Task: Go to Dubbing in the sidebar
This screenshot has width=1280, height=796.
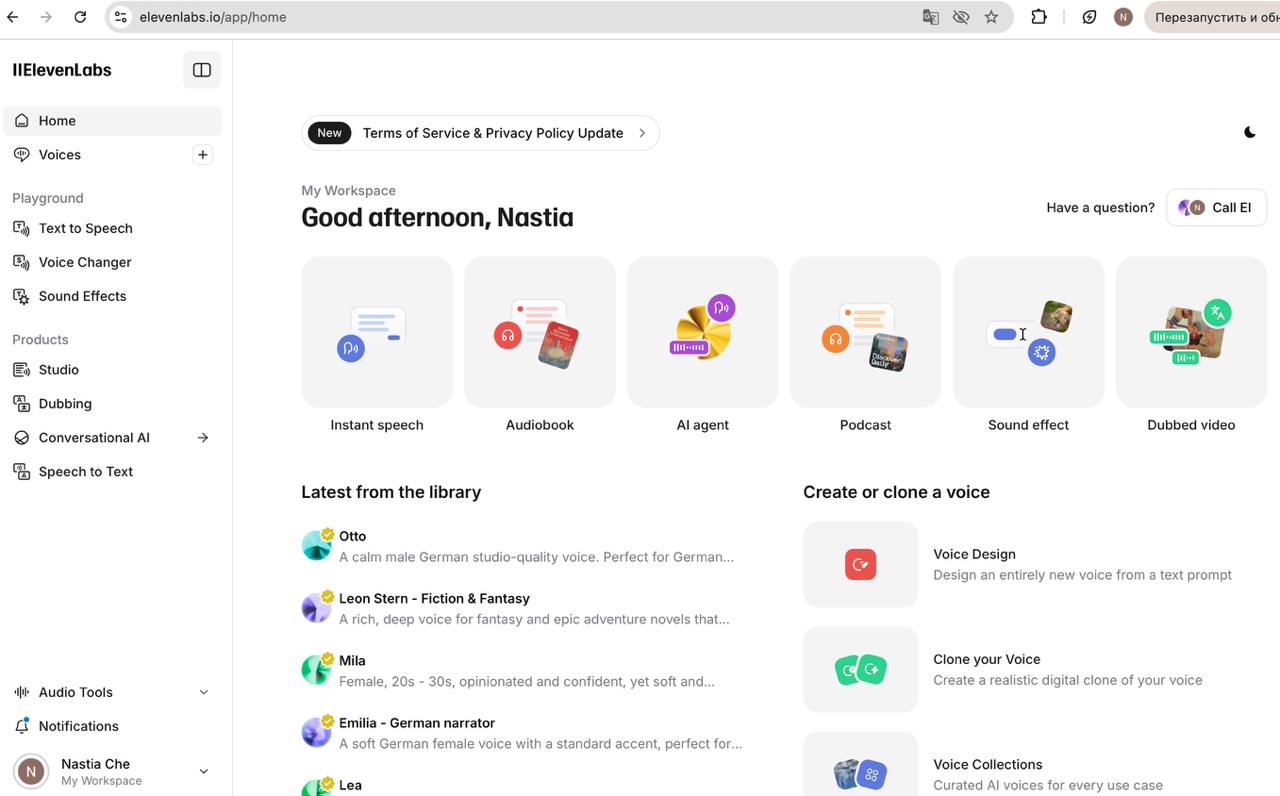Action: [65, 404]
